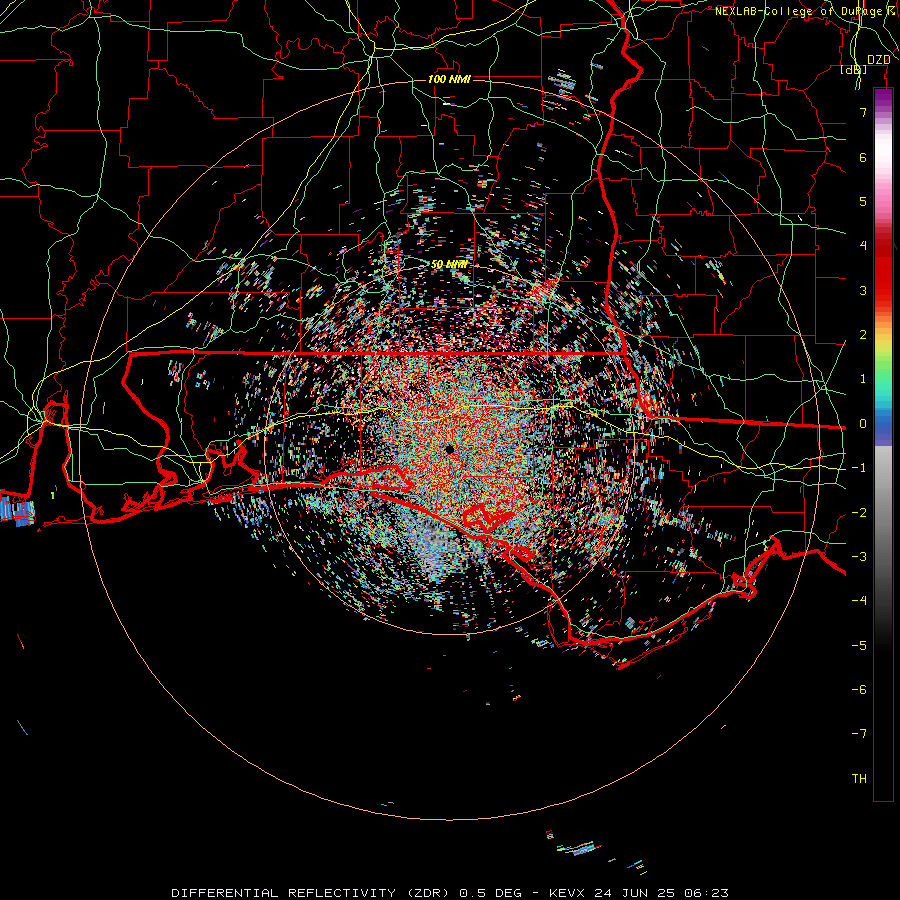The height and width of the screenshot is (900, 900).
Task: Click the '2' value on the color scale
Action: coord(863,335)
